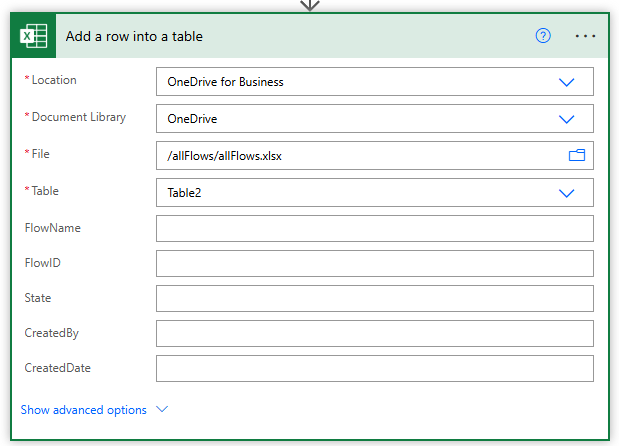Expand the Location dropdown

(567, 82)
